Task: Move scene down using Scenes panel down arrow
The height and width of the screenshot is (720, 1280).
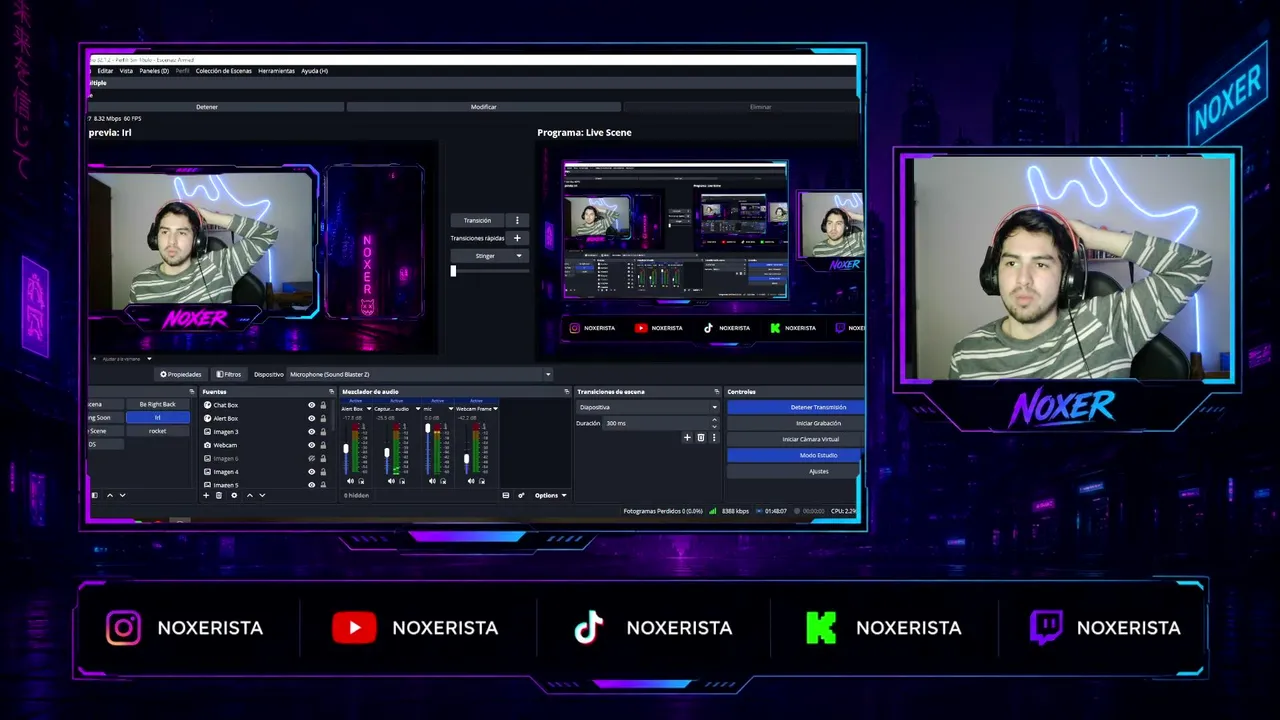Action: coord(122,495)
